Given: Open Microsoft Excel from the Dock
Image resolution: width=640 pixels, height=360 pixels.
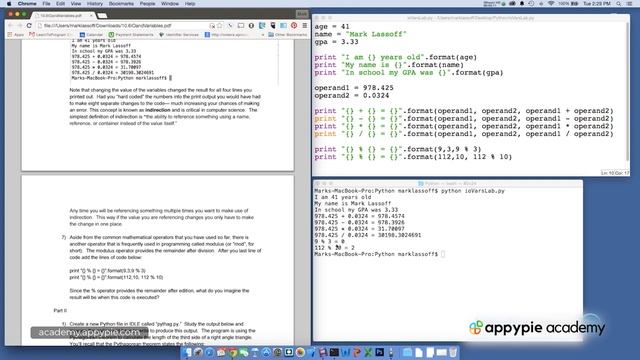Looking at the screenshot, I should (368, 352).
